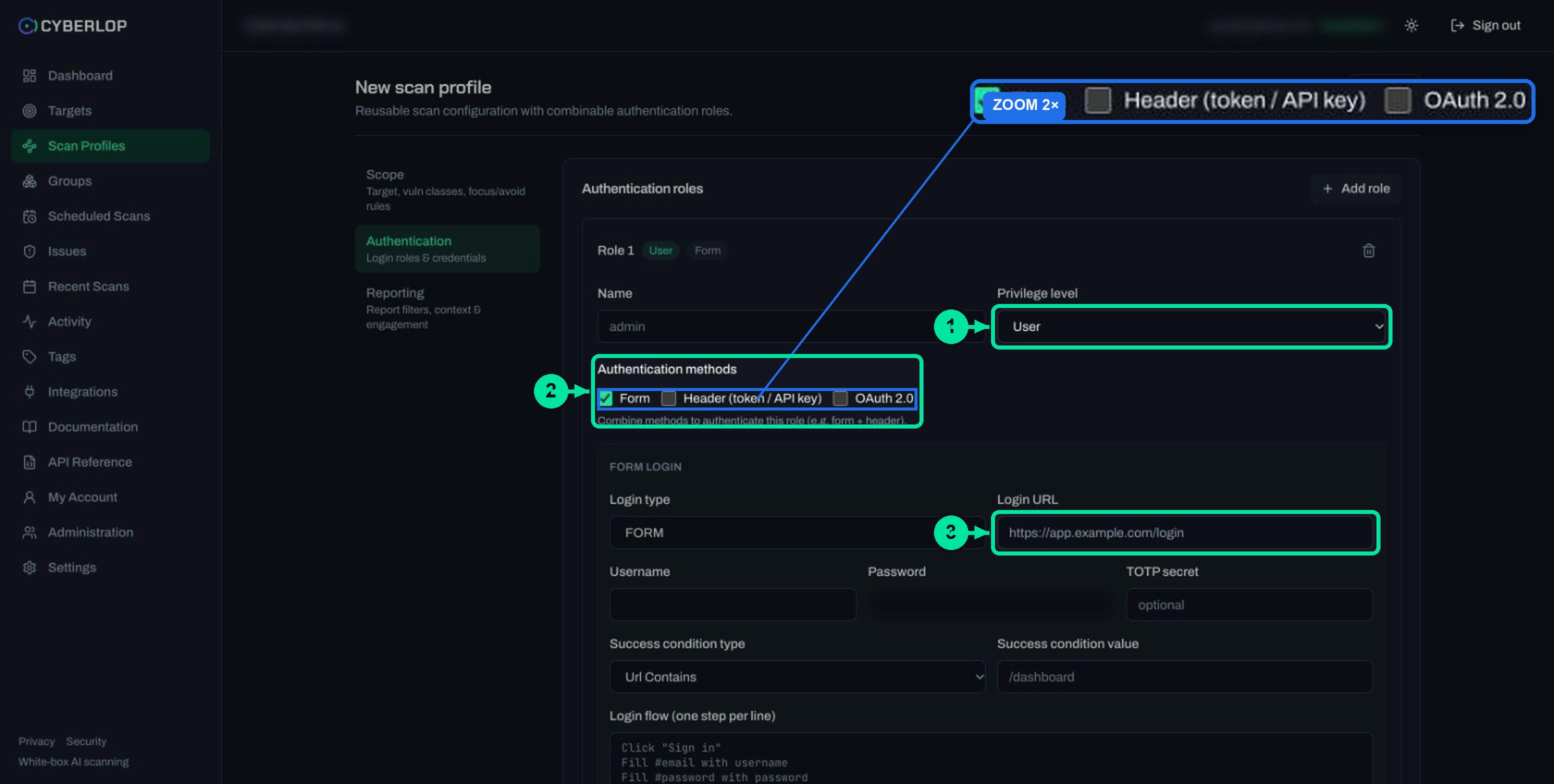
Task: Click the Success condition value field
Action: (1185, 676)
